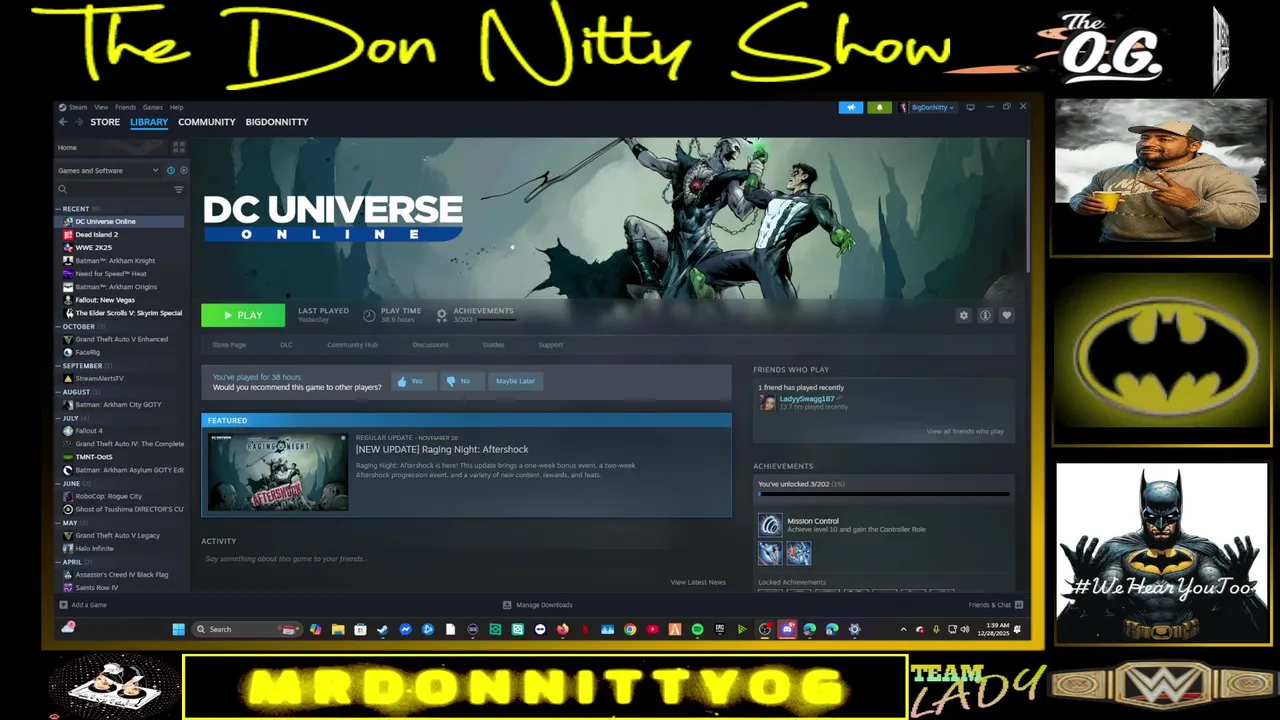This screenshot has height=720, width=1280.
Task: Open View all friends who play link
Action: point(965,431)
